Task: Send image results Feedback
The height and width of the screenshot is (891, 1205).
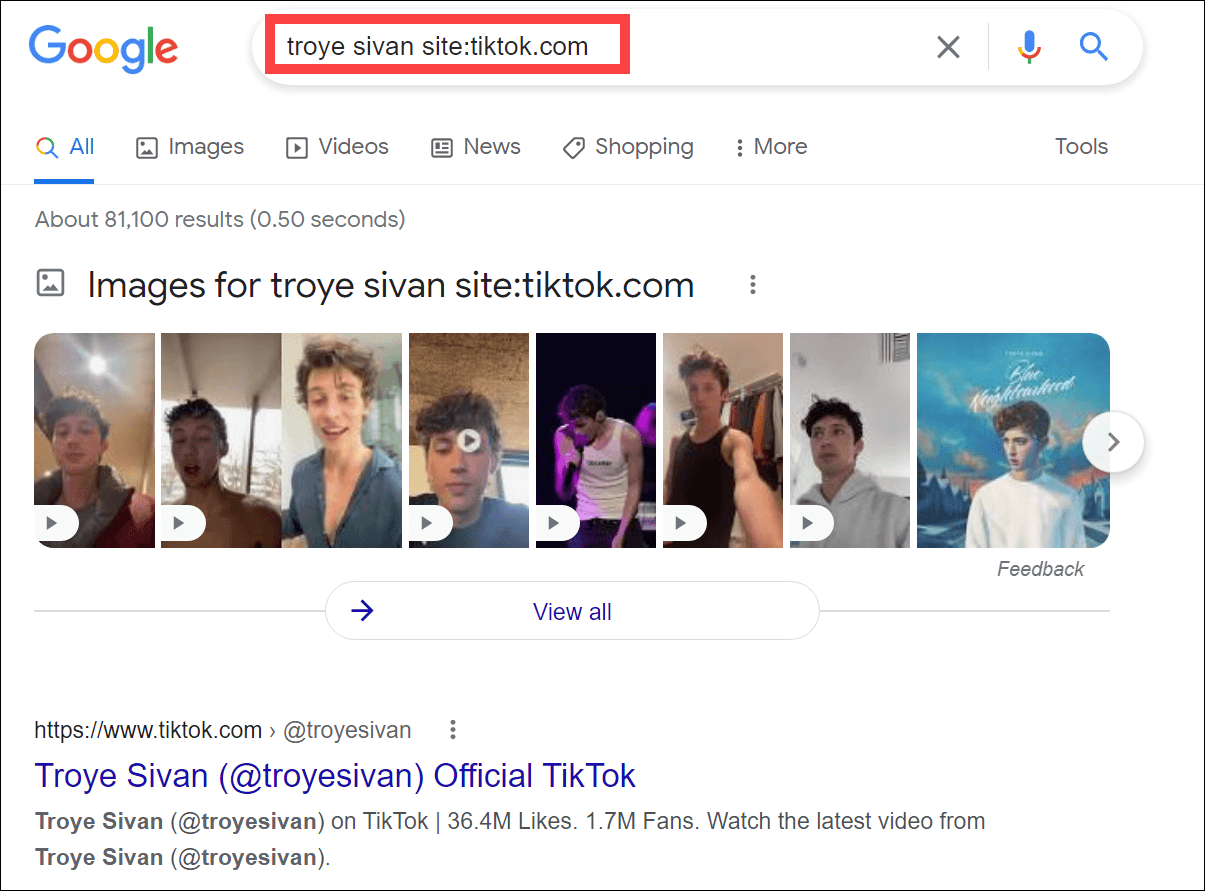Action: coord(1040,569)
